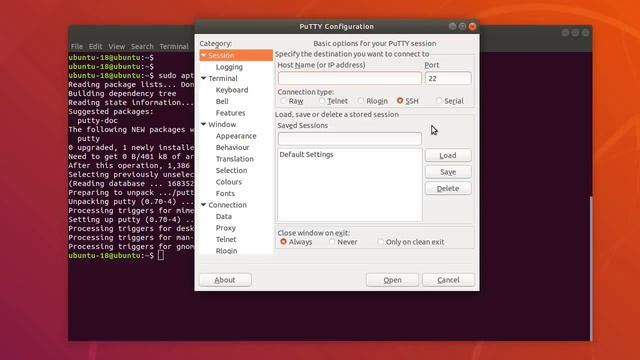Open the File menu in terminal window
Viewport: 640px width, 360px height.
pos(77,46)
